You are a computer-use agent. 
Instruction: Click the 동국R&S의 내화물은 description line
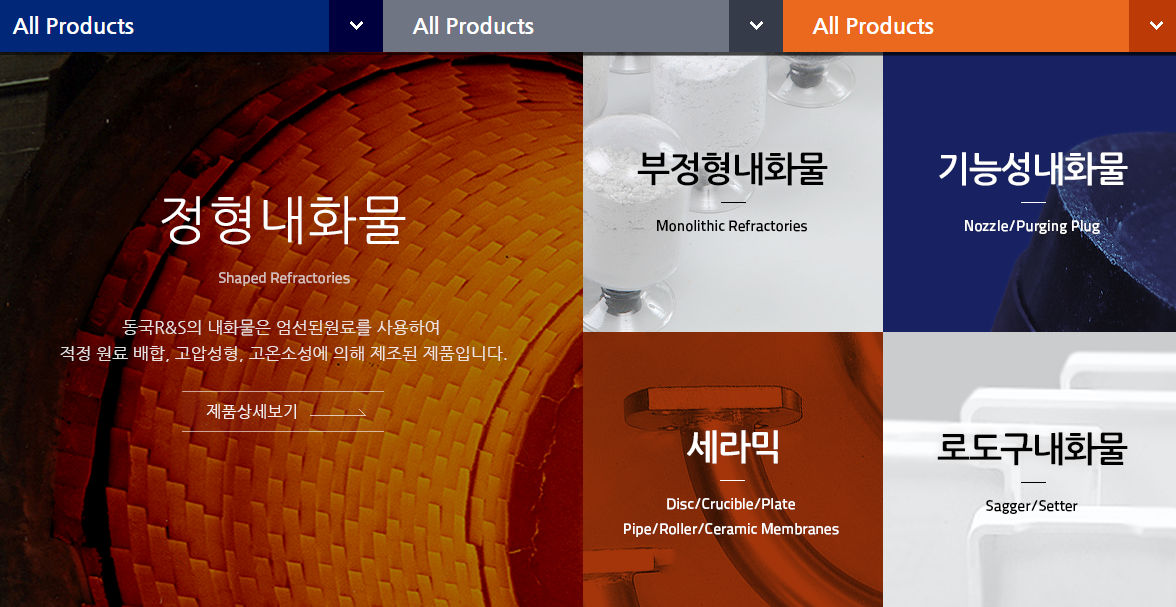click(x=281, y=327)
